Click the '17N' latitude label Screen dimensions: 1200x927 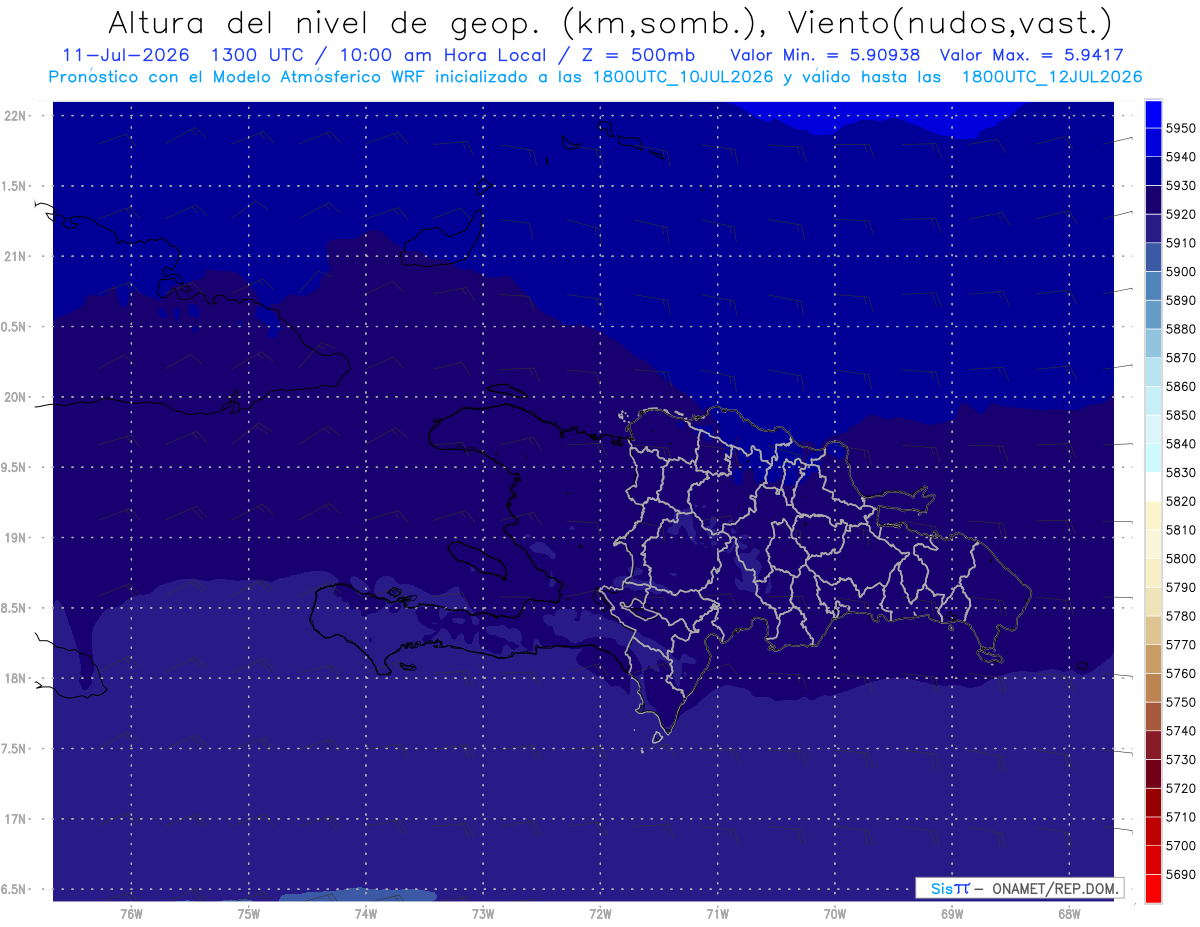coord(15,819)
